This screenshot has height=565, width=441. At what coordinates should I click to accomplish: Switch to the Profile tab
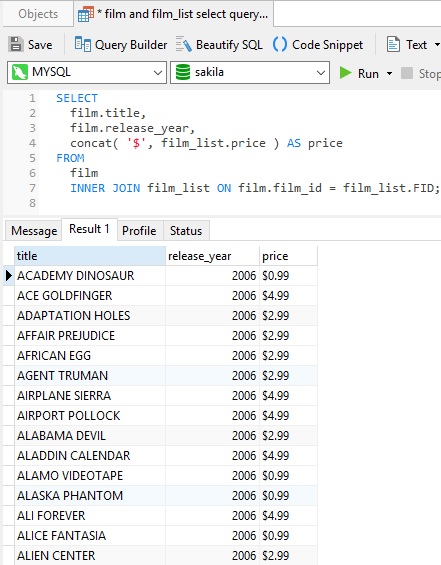coord(139,231)
